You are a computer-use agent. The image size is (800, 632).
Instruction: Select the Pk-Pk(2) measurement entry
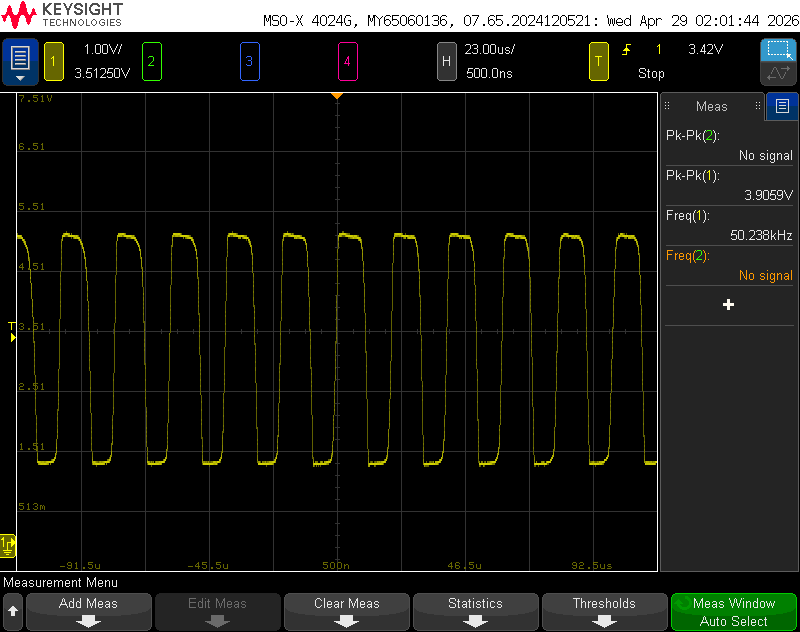point(729,145)
